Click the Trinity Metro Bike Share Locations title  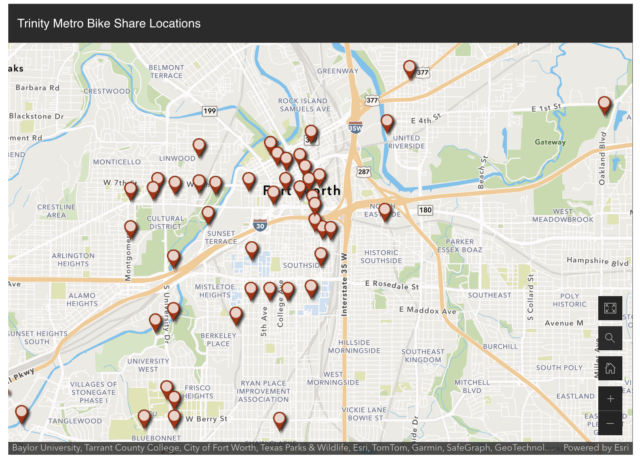coord(108,23)
